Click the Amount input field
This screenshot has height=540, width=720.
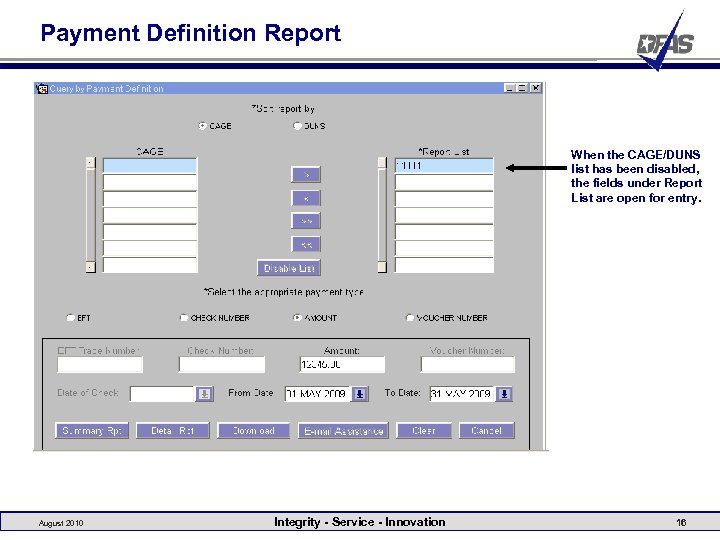(x=342, y=365)
